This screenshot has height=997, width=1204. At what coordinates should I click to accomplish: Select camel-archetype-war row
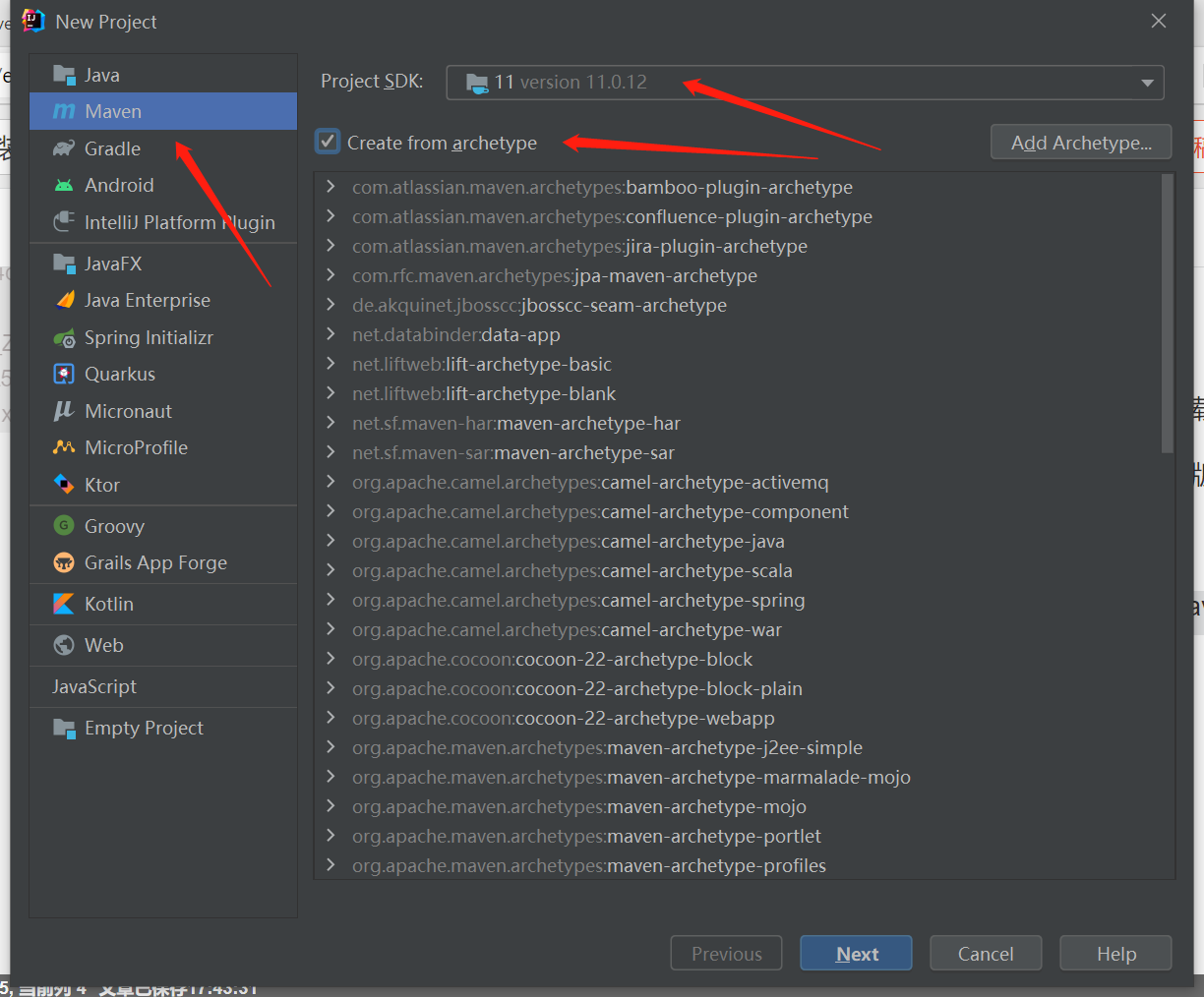tap(738, 629)
